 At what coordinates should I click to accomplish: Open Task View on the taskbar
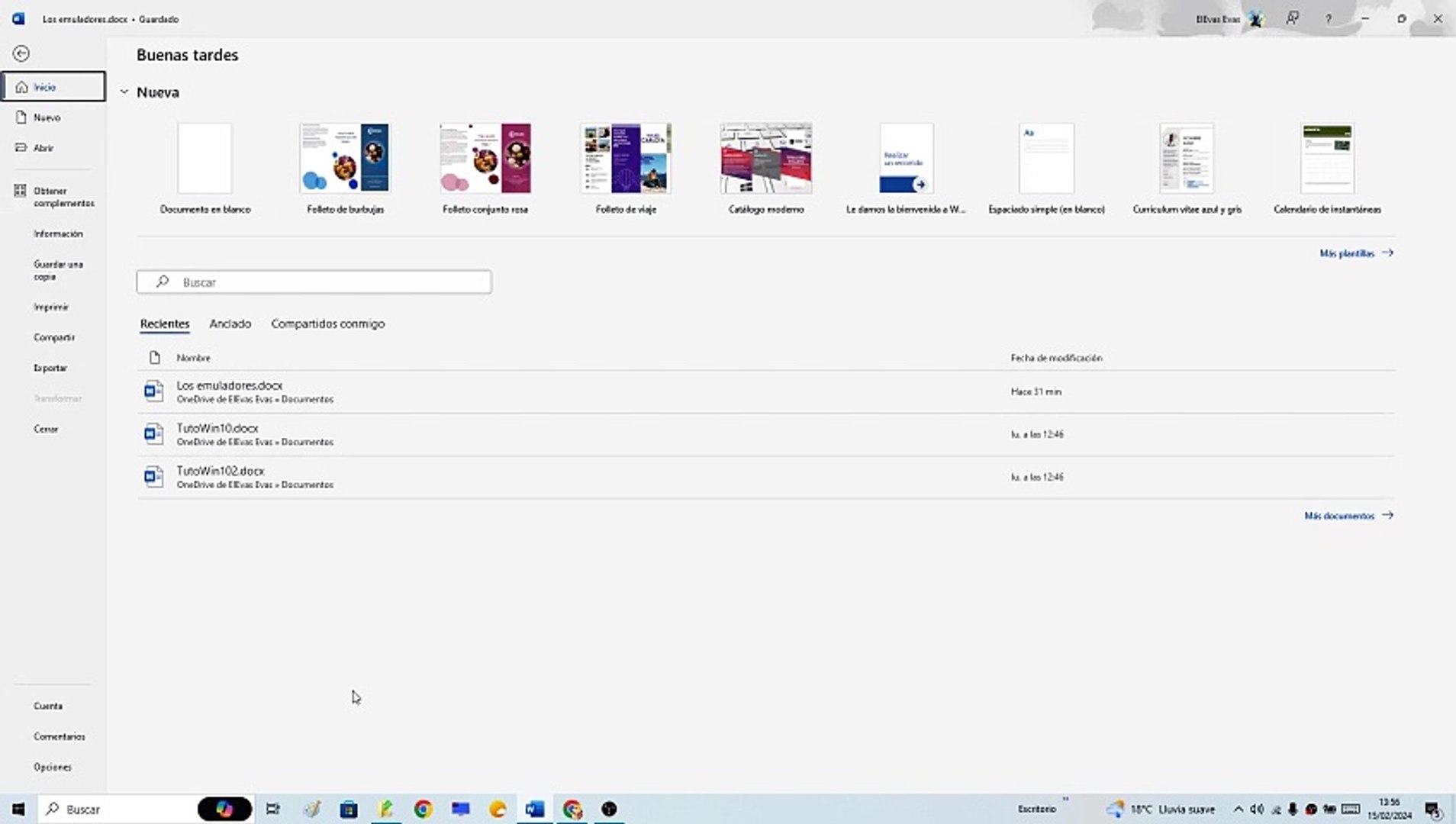pyautogui.click(x=272, y=809)
